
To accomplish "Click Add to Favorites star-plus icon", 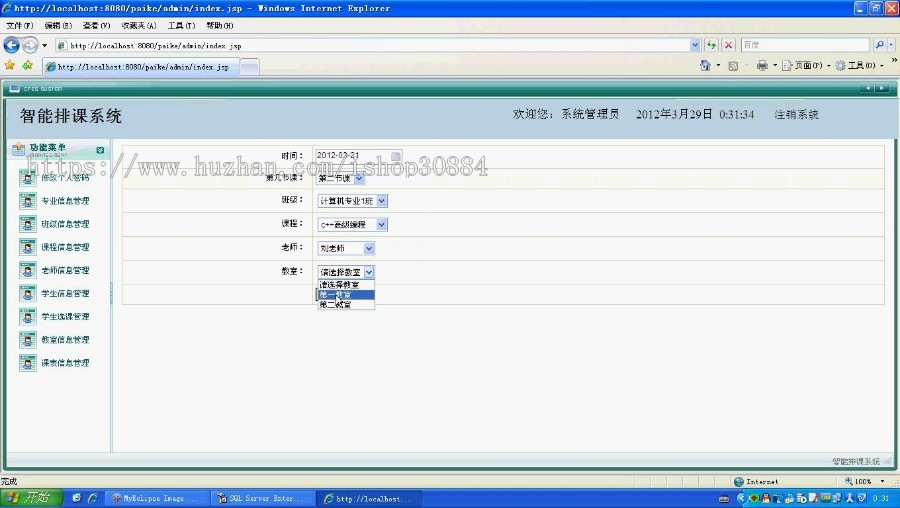I will point(27,65).
